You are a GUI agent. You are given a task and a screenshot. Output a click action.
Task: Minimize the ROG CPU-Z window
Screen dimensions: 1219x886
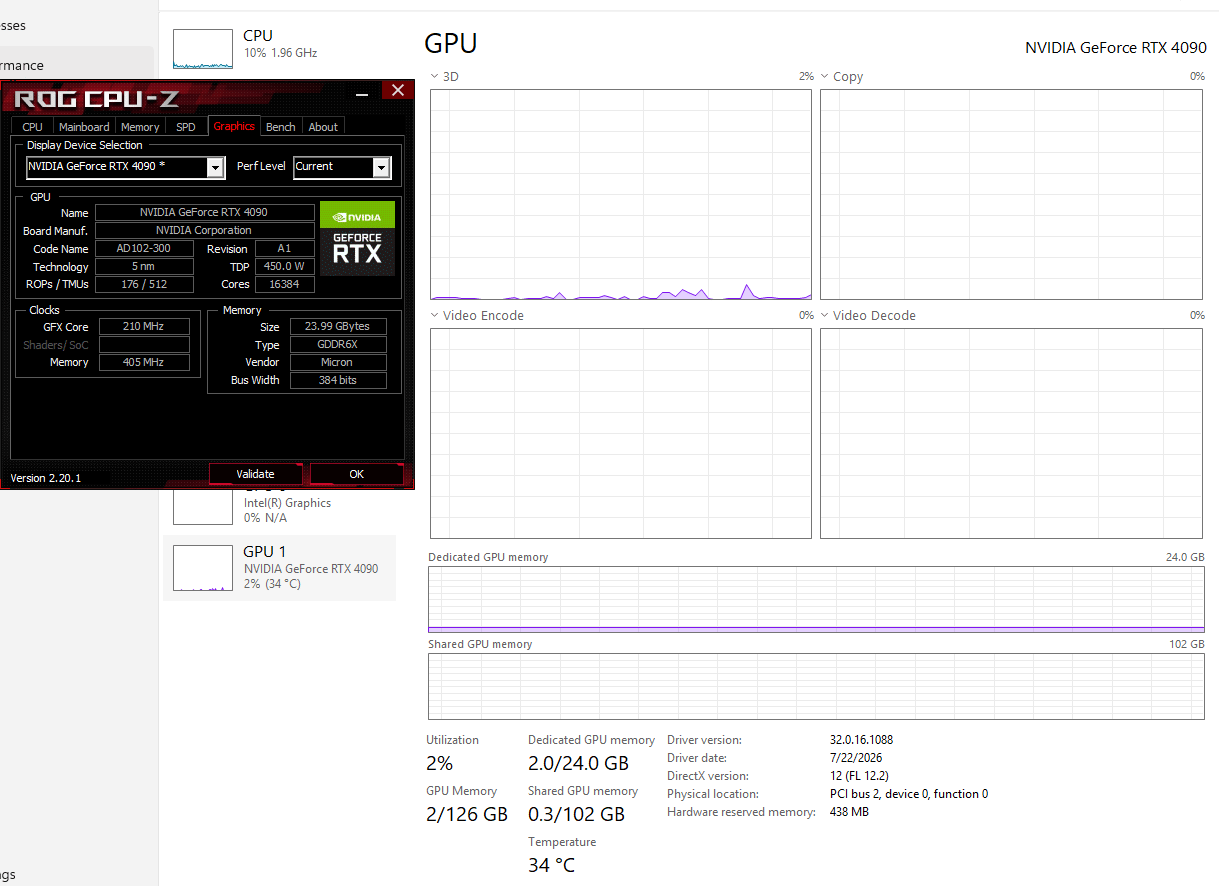(x=364, y=91)
